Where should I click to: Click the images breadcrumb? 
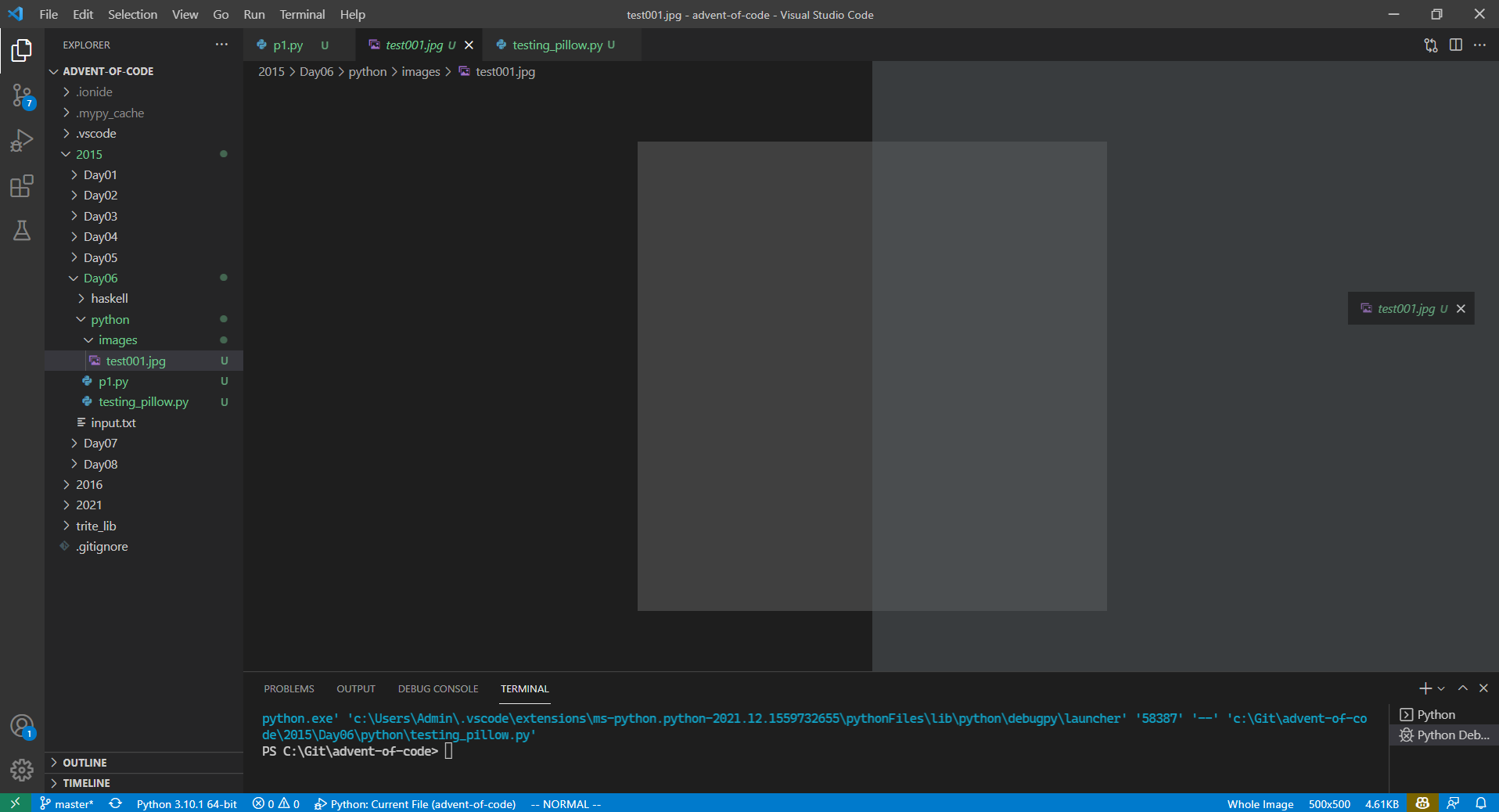point(421,72)
